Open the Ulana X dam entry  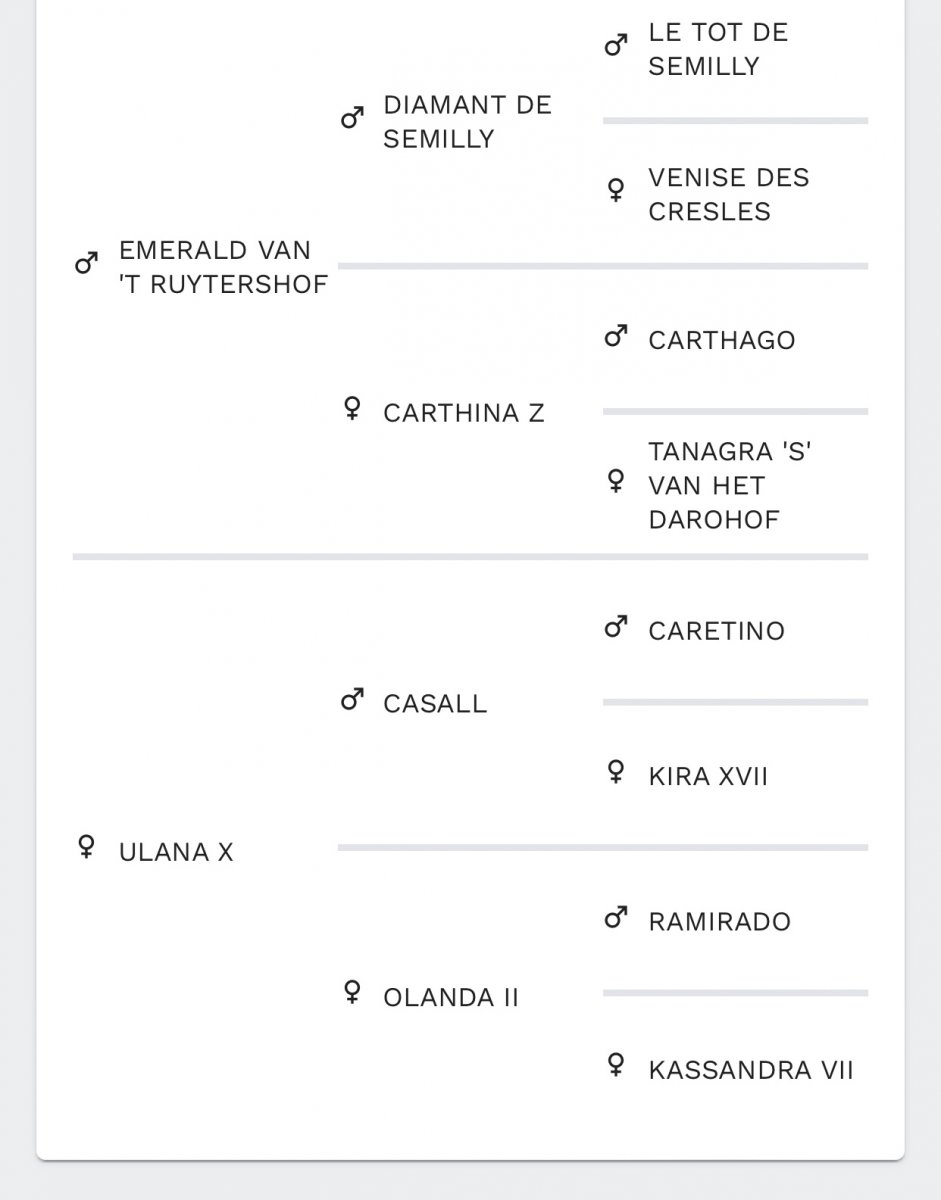pyautogui.click(x=176, y=852)
